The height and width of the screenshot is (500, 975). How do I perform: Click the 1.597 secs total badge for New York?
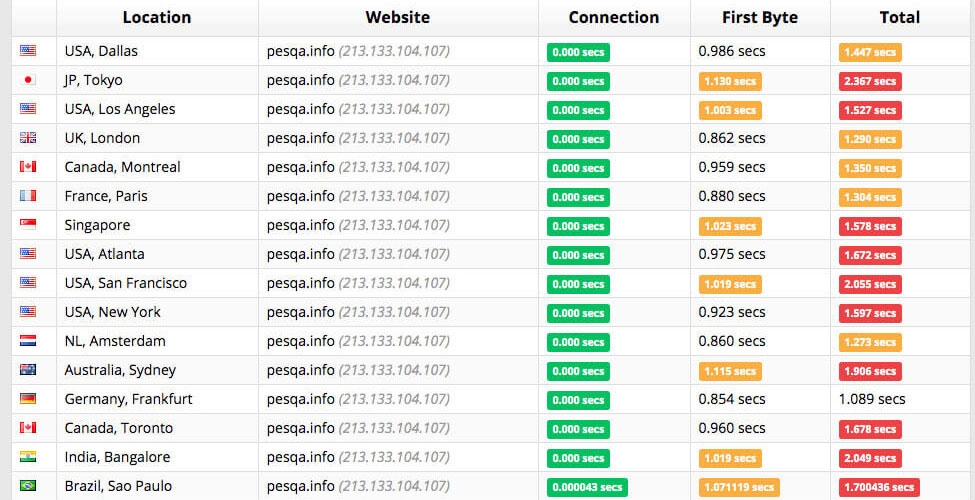[870, 313]
